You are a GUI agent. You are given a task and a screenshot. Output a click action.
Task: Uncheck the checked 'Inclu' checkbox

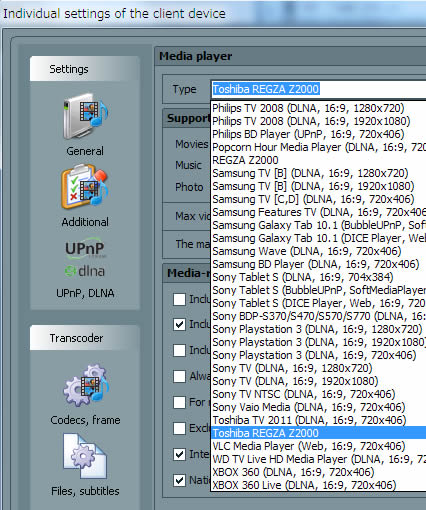click(179, 324)
